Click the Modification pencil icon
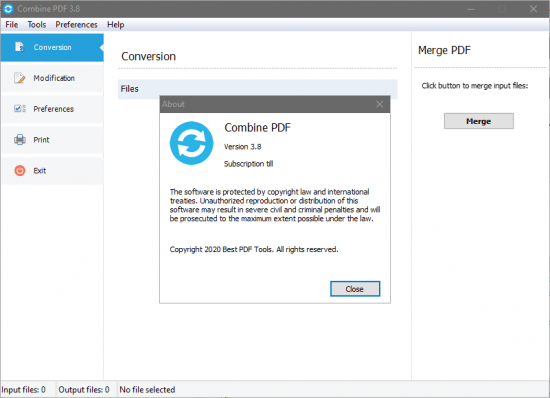This screenshot has width=550, height=398. [20, 78]
